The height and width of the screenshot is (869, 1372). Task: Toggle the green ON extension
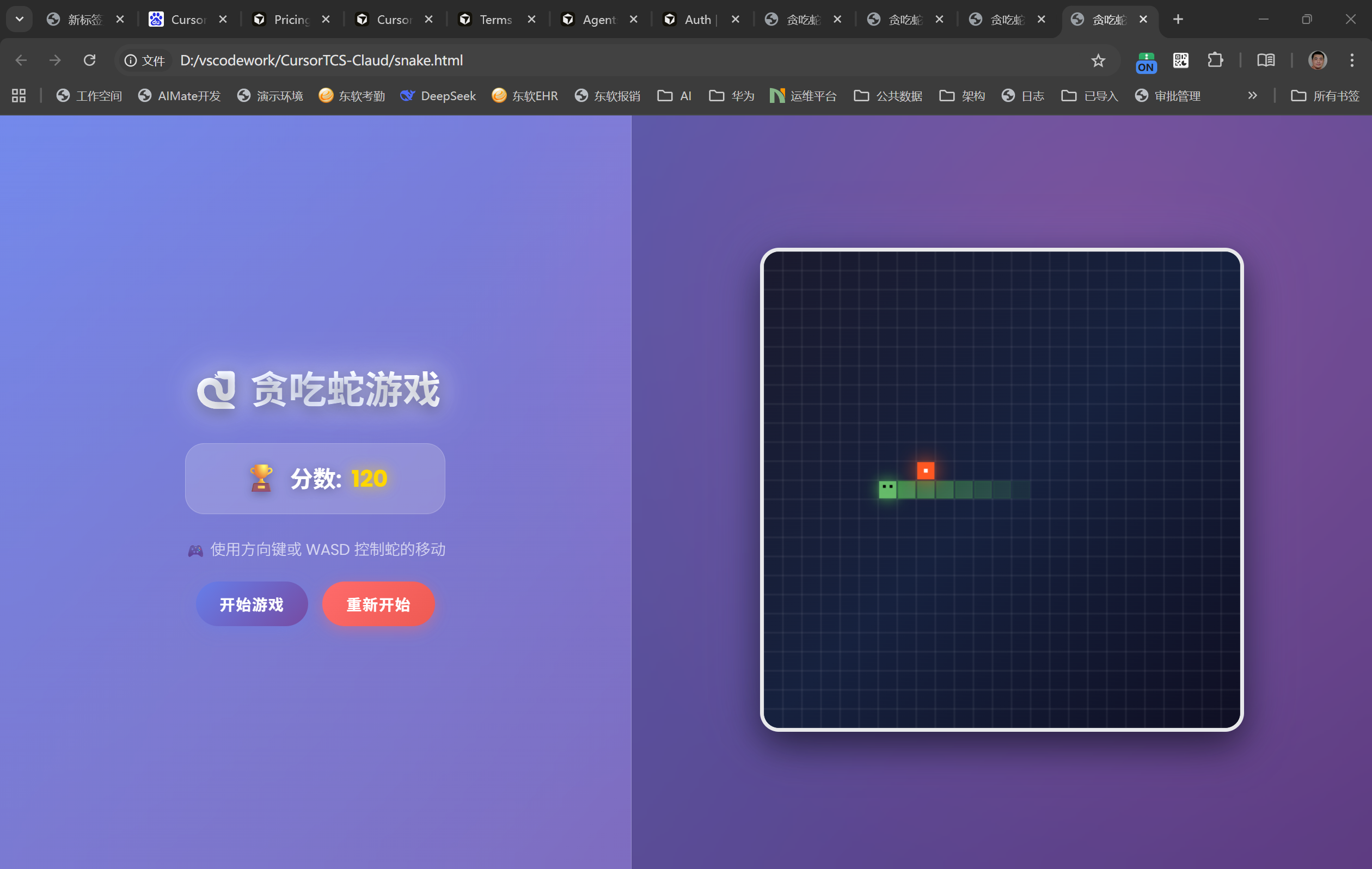click(1146, 62)
